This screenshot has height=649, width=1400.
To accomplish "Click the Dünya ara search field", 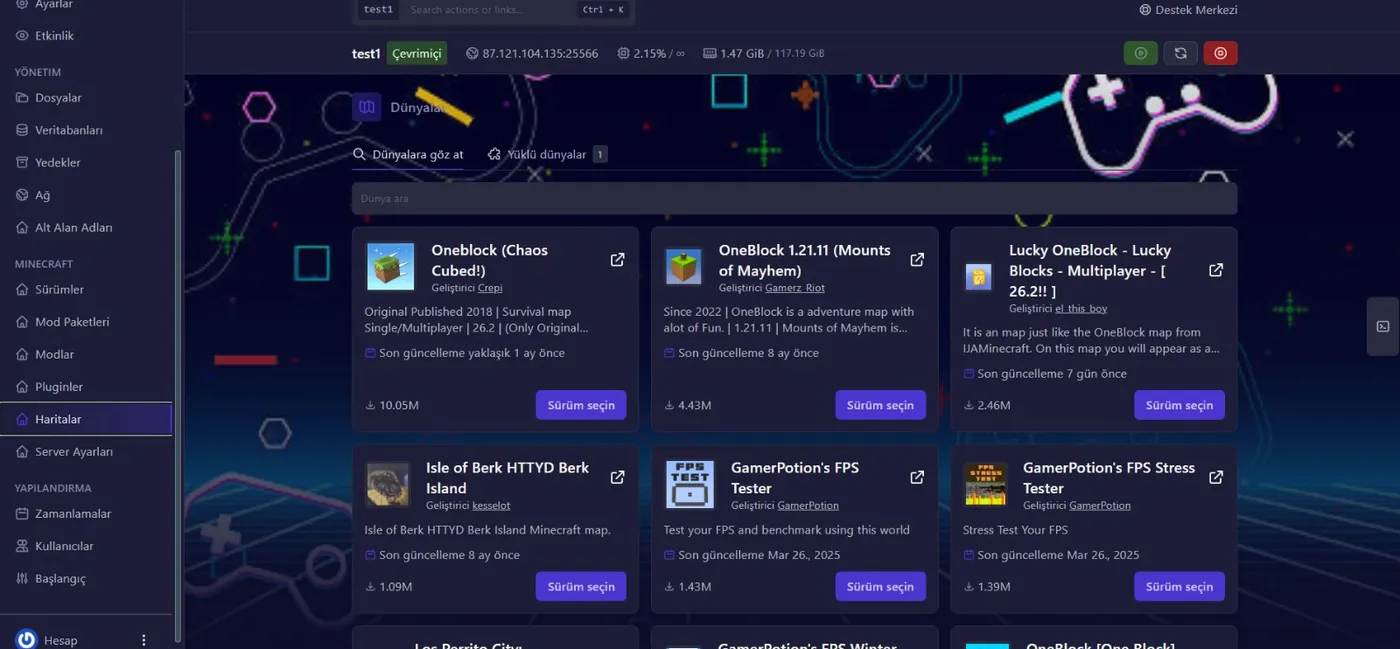I will click(x=794, y=198).
